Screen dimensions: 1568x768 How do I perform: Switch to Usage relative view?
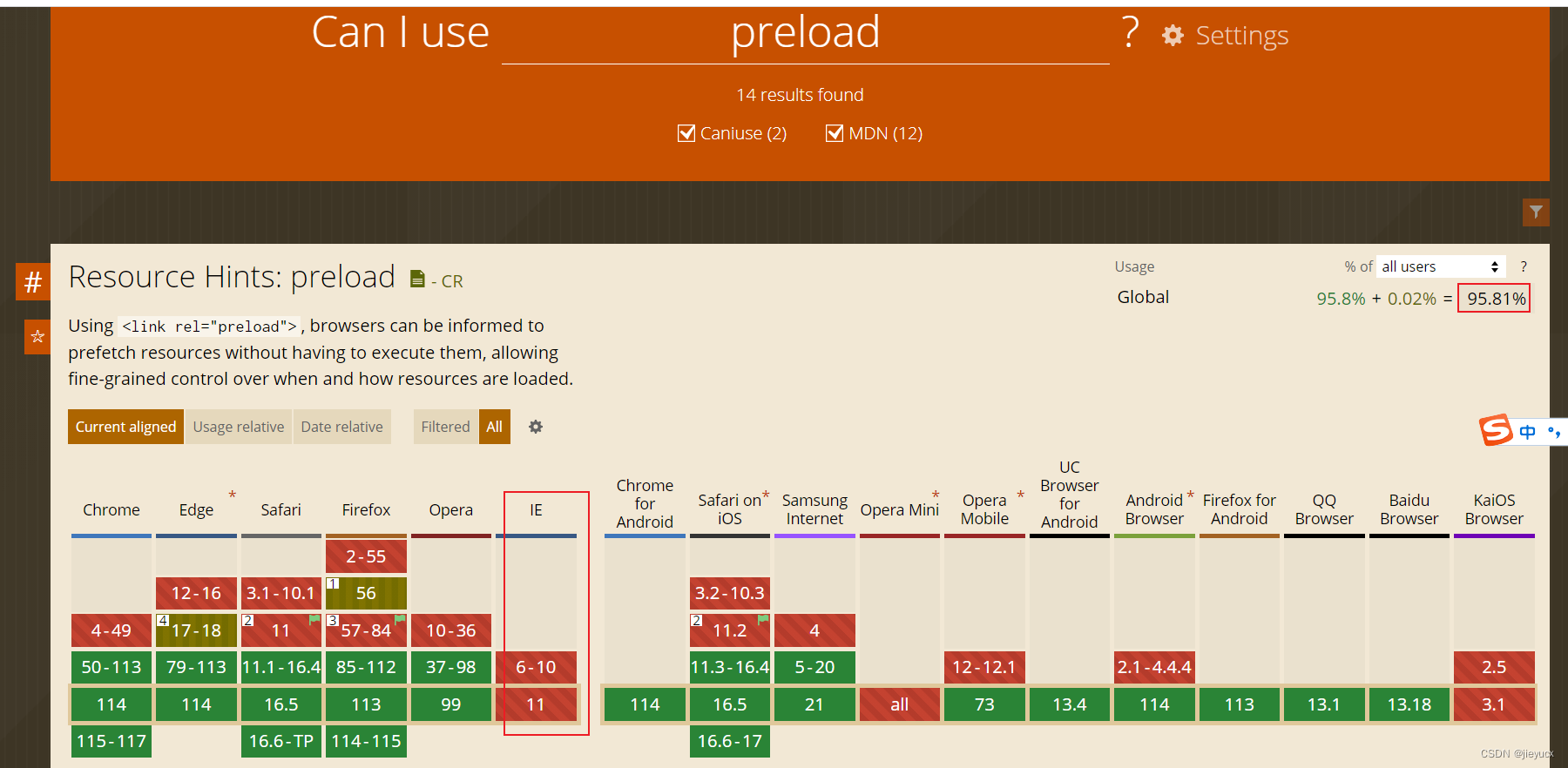tap(239, 427)
